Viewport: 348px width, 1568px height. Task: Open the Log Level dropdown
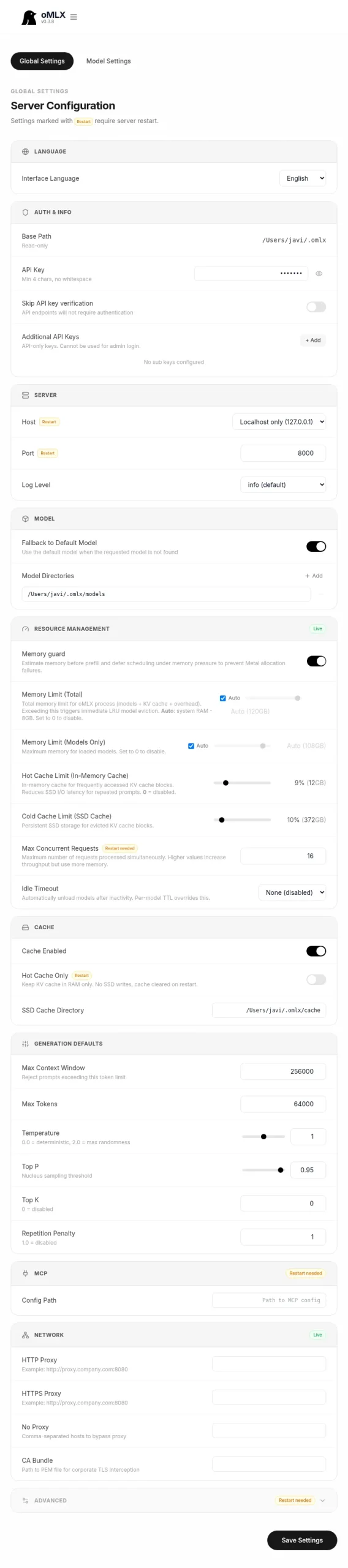point(283,484)
